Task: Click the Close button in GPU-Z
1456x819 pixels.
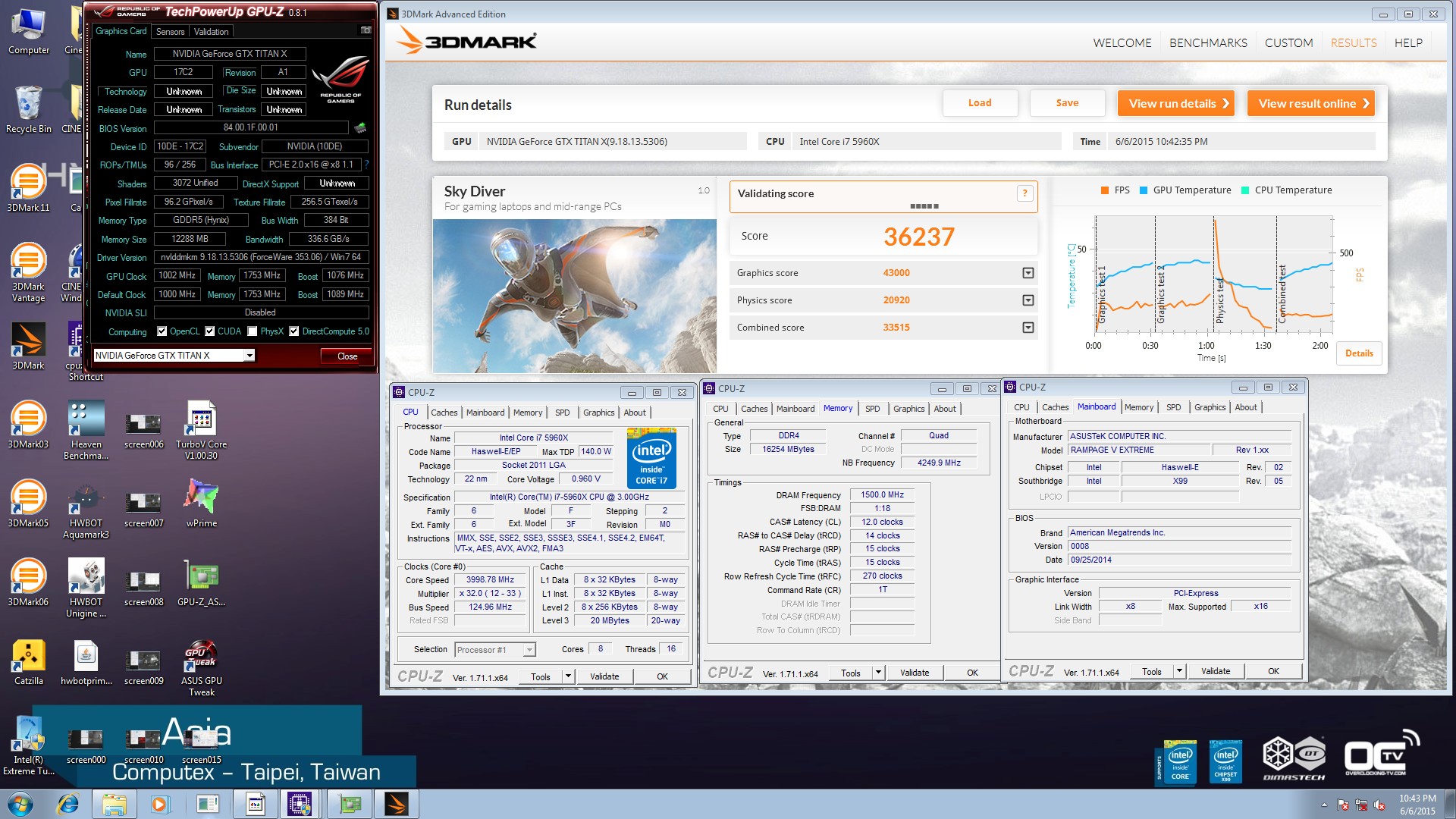Action: 347,356
